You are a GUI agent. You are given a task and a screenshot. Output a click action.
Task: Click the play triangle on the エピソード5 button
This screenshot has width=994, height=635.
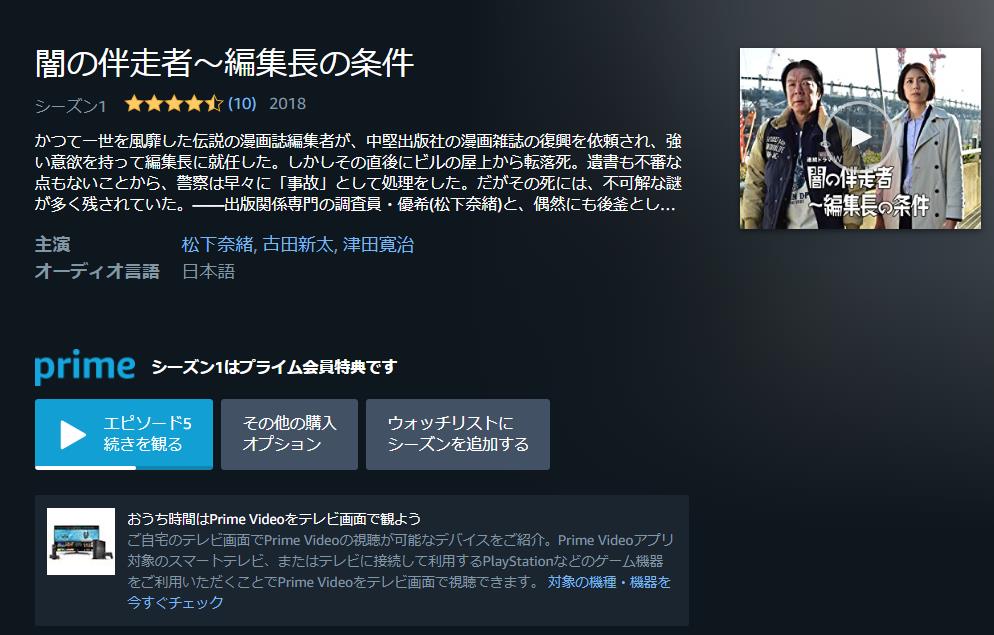click(73, 435)
